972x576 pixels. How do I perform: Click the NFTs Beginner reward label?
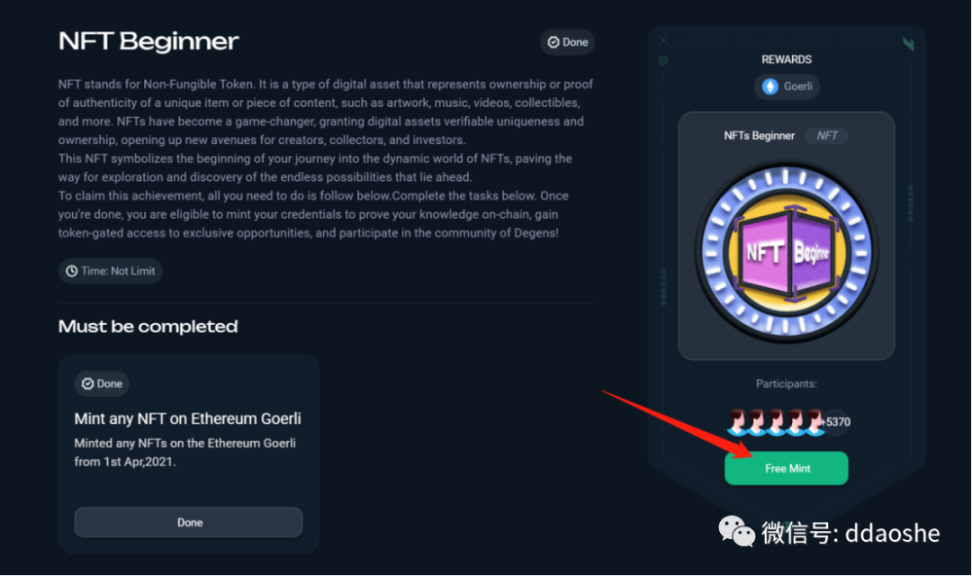(x=759, y=136)
